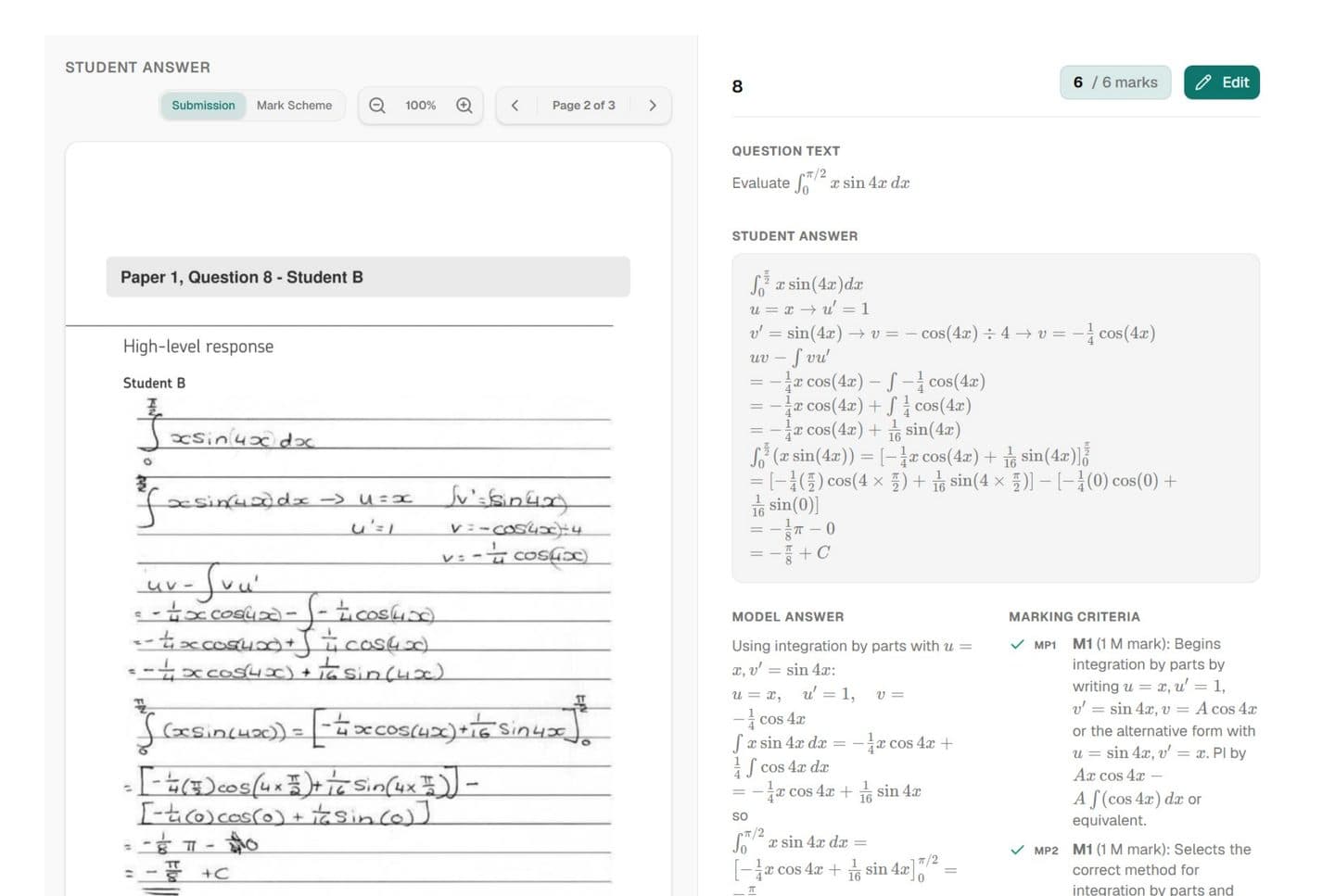
Task: Click the MP2 criterion description text
Action: pyautogui.click(x=1164, y=869)
